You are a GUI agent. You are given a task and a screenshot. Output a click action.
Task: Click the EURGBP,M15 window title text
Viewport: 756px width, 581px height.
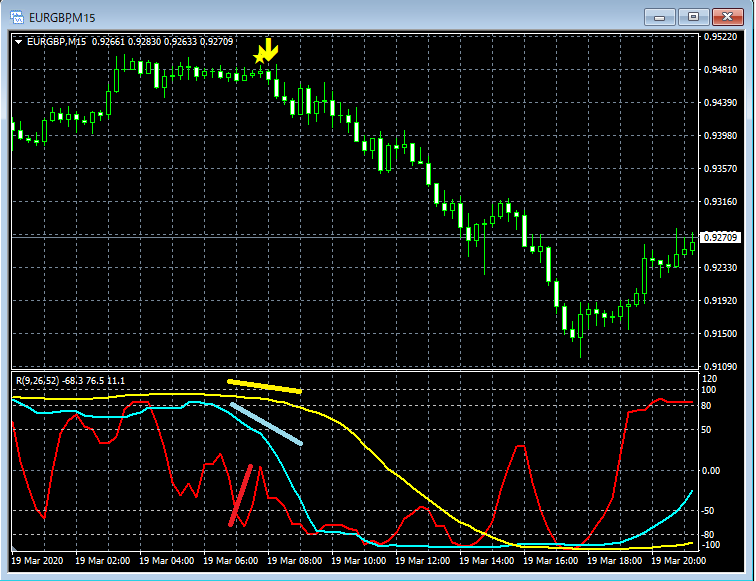[62, 18]
